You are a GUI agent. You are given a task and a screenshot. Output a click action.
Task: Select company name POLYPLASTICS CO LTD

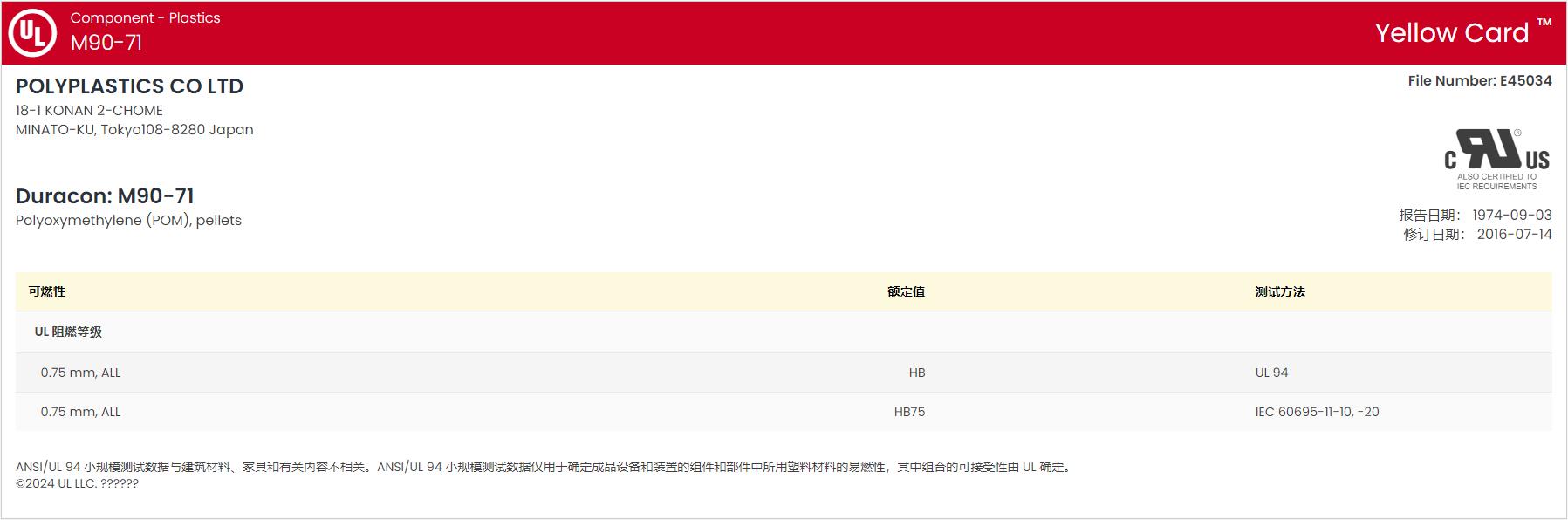(130, 86)
